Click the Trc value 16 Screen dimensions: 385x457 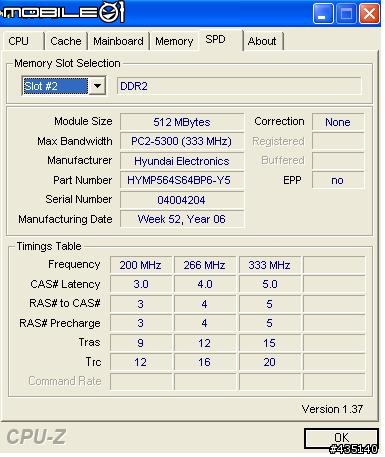(x=205, y=362)
